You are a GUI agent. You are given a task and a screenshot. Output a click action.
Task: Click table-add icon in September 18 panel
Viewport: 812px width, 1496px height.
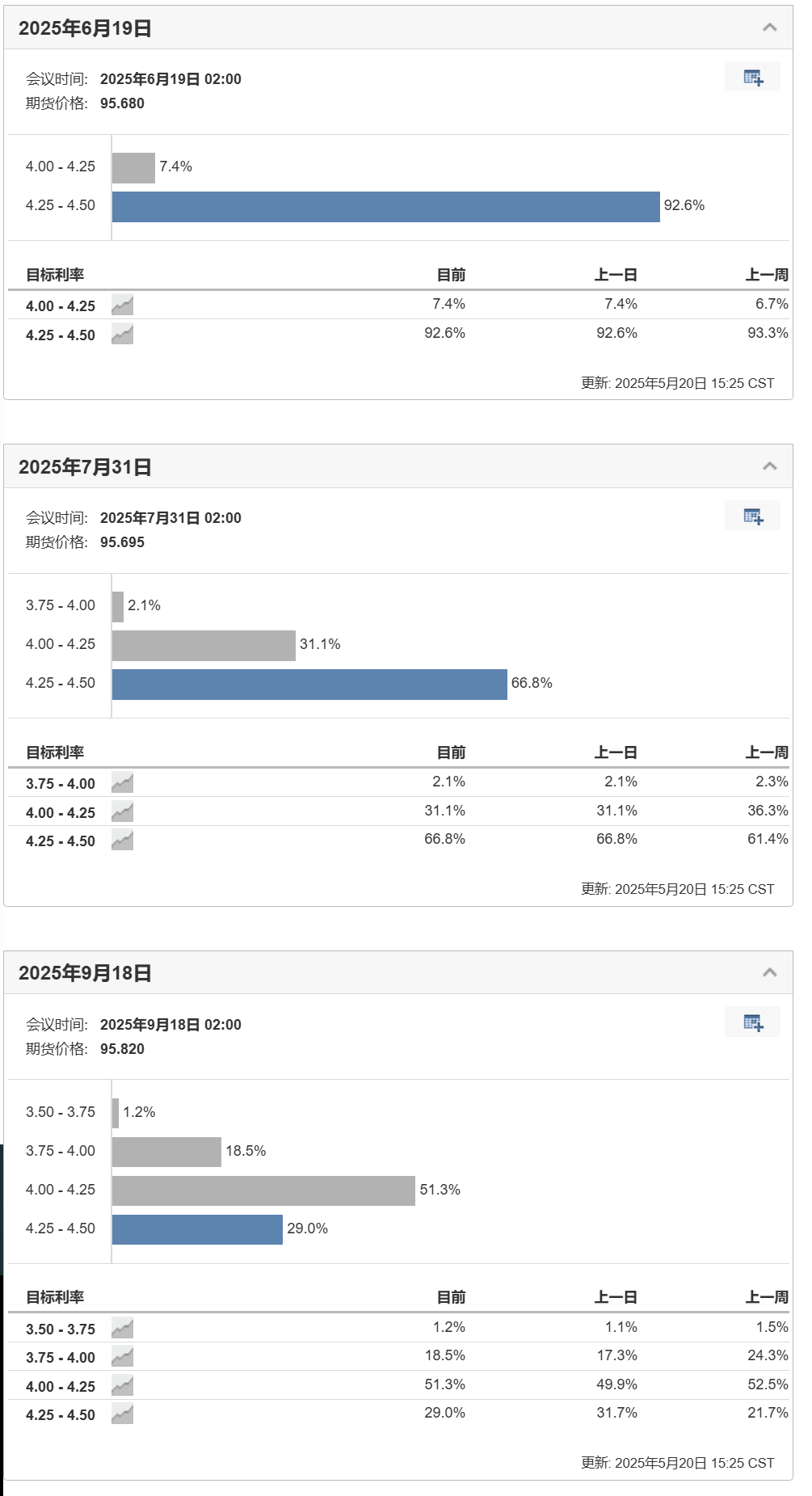(752, 1022)
